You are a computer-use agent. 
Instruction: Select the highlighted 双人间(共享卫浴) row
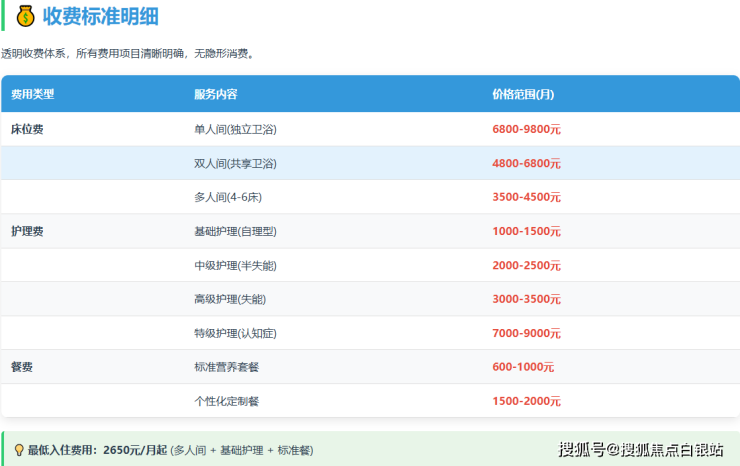235,163
